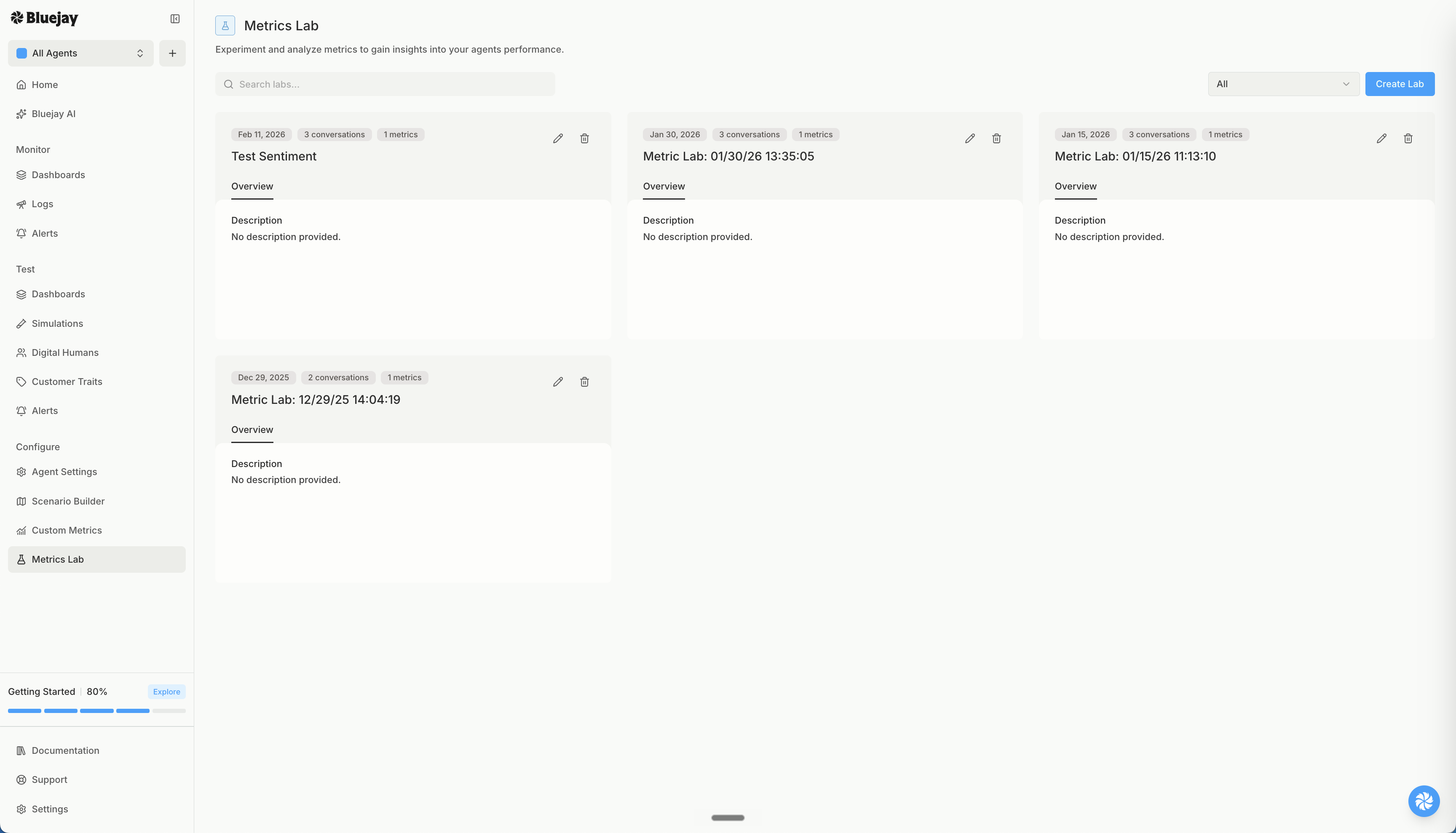
Task: Click the Create Lab button
Action: [1400, 84]
